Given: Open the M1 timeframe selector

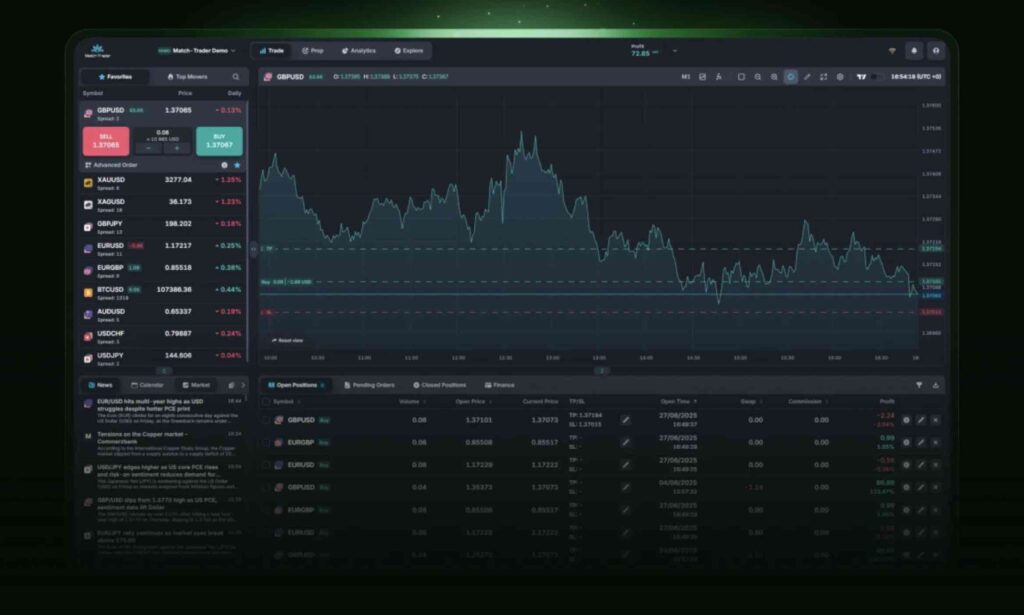Looking at the screenshot, I should pyautogui.click(x=686, y=77).
